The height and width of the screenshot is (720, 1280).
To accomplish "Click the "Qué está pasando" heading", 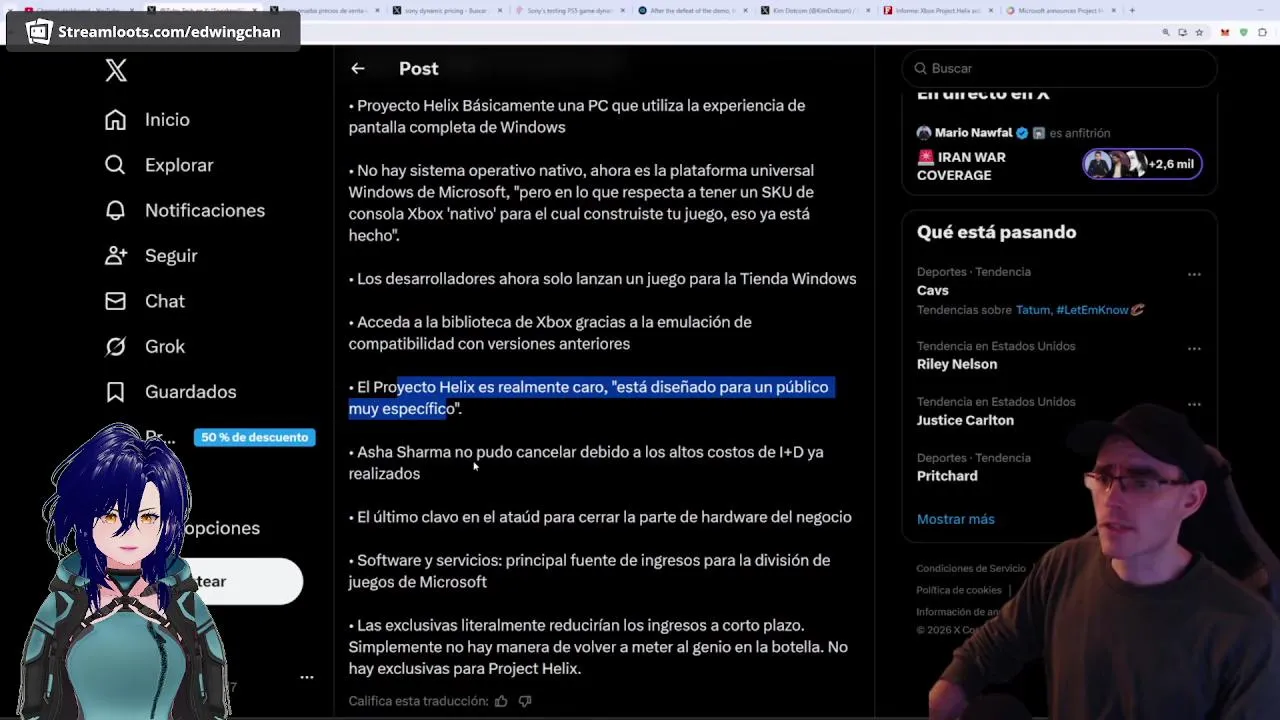I will pyautogui.click(x=996, y=232).
